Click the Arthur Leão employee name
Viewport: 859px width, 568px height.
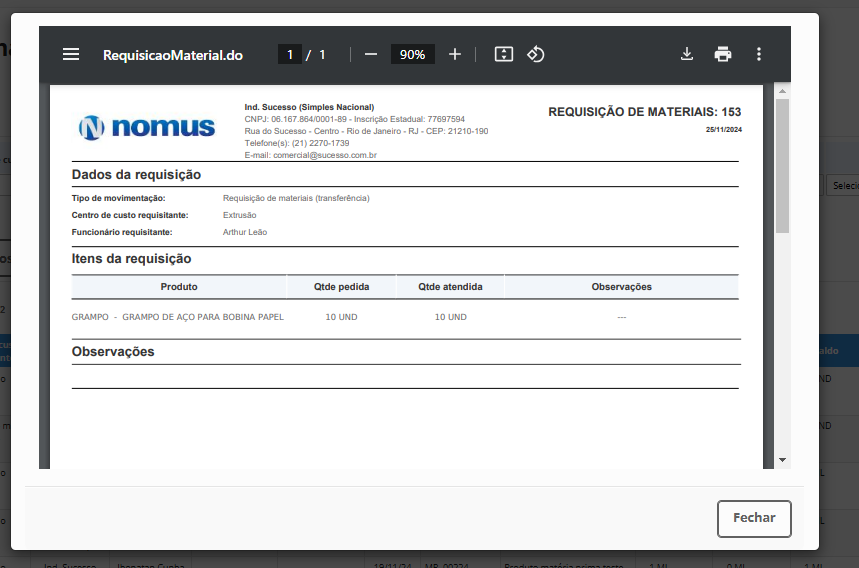245,232
